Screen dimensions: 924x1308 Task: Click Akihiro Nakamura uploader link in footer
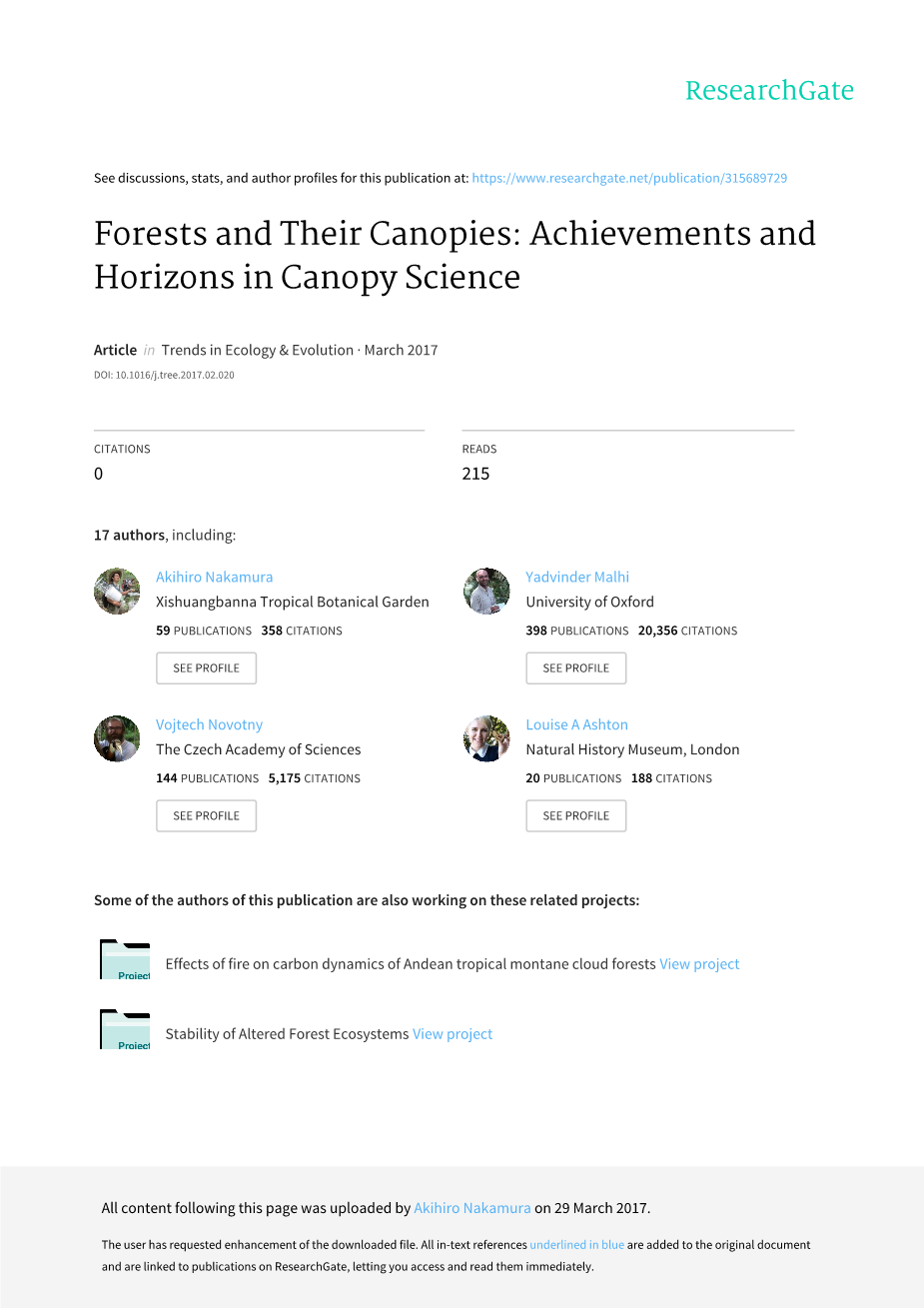click(x=472, y=1208)
